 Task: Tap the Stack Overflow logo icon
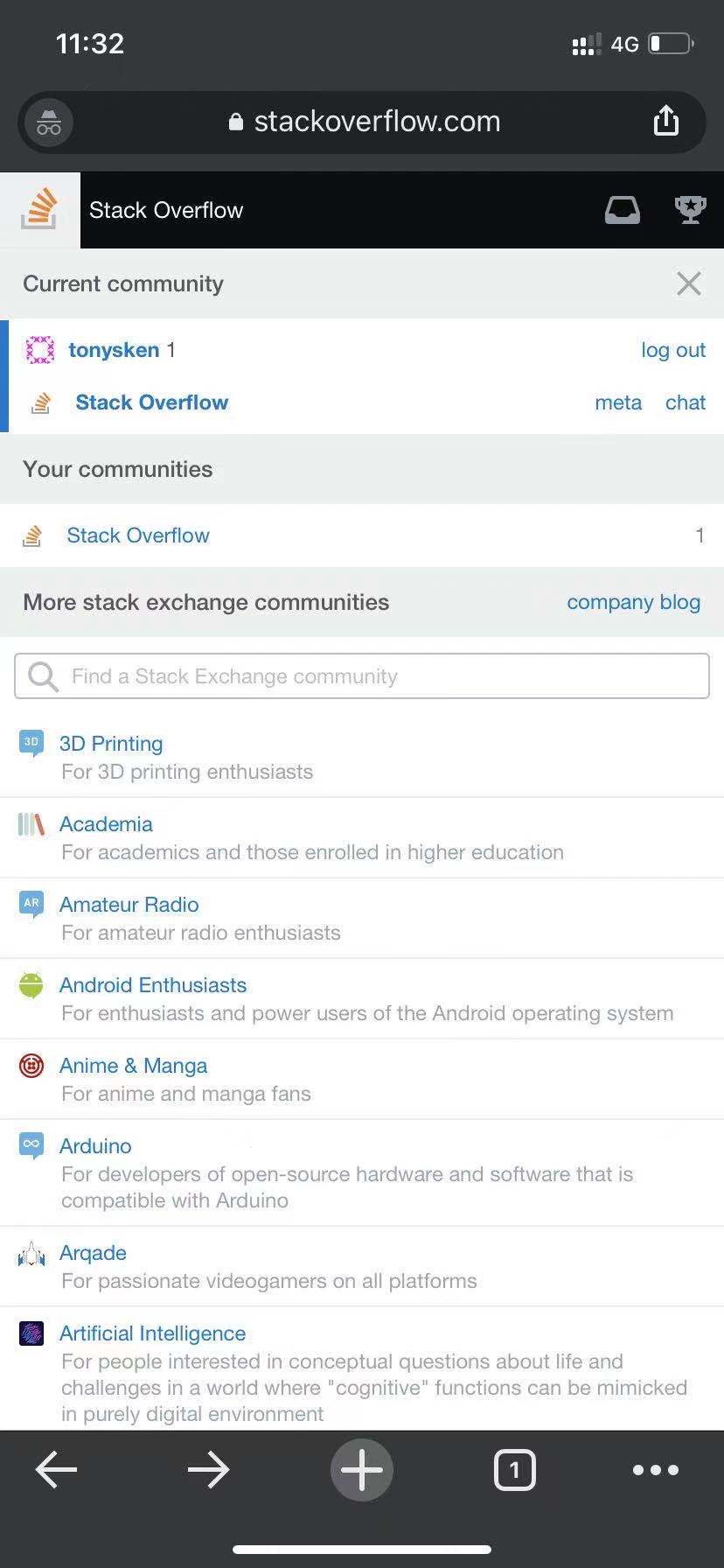[x=40, y=210]
